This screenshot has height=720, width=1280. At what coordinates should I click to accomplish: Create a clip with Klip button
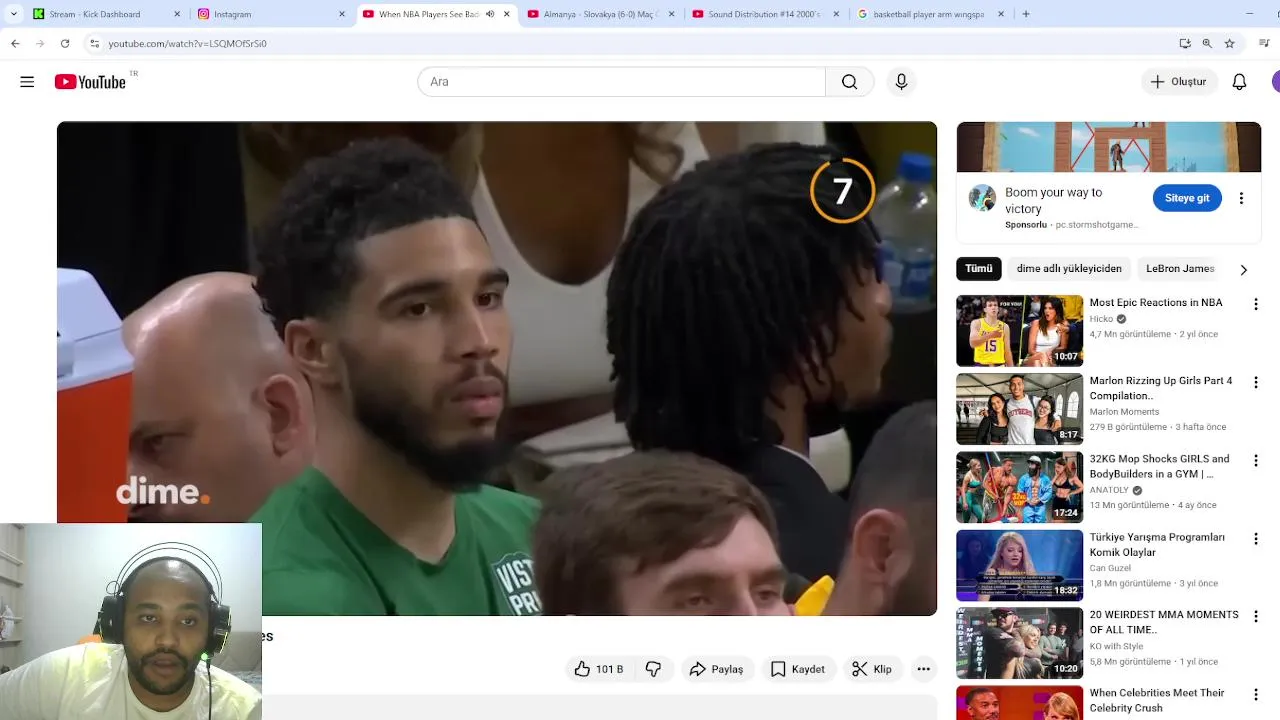pos(872,669)
